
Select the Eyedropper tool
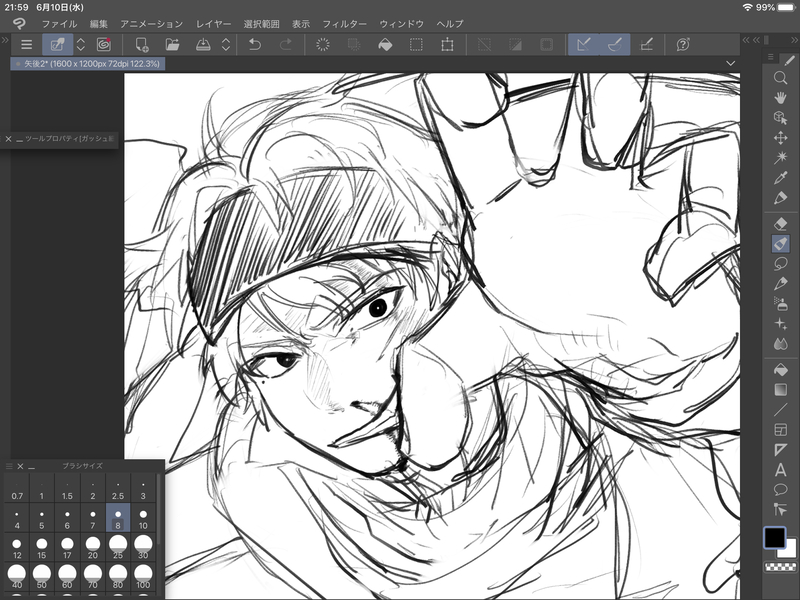780,178
